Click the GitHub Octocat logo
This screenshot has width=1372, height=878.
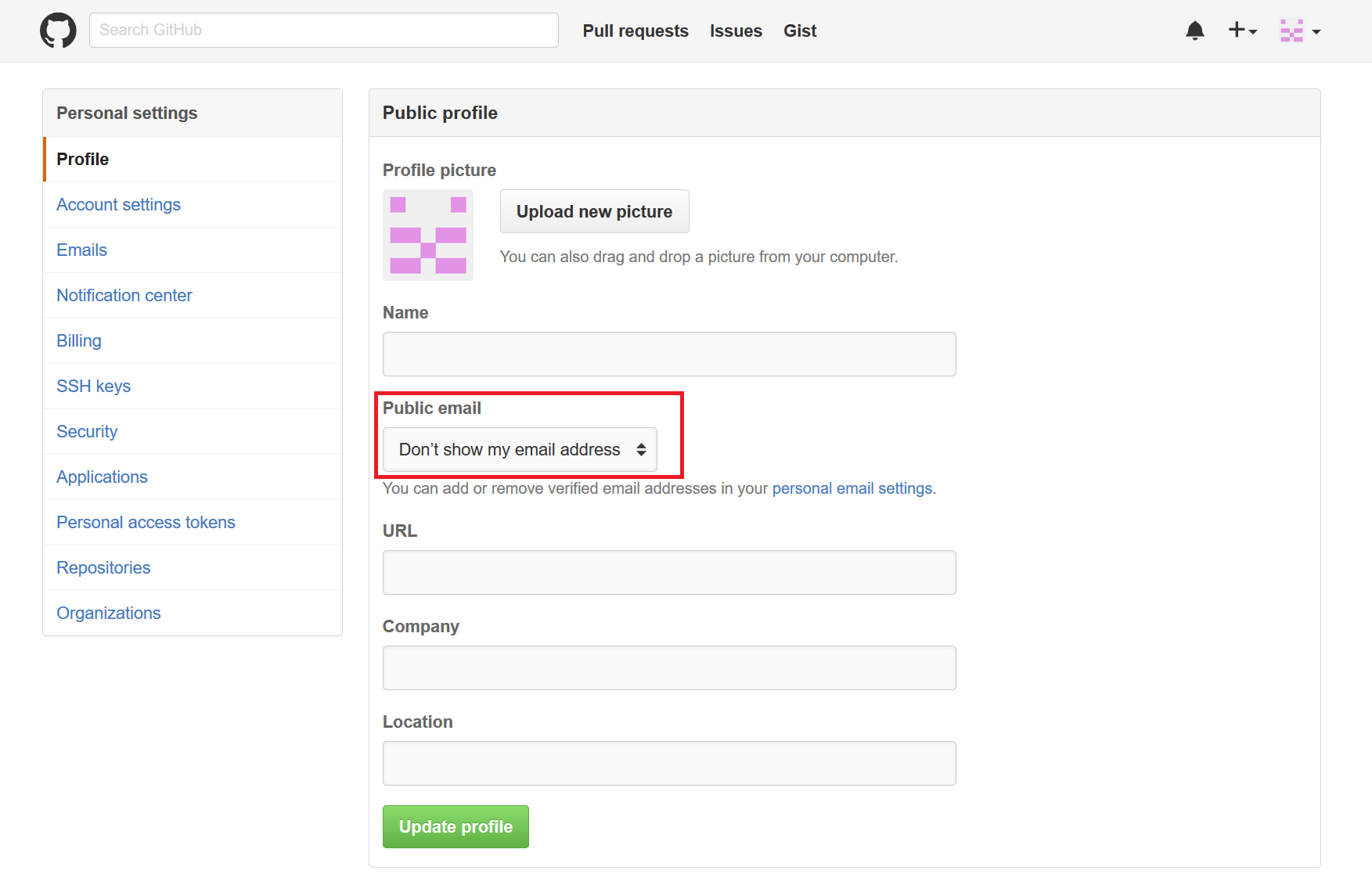58,31
